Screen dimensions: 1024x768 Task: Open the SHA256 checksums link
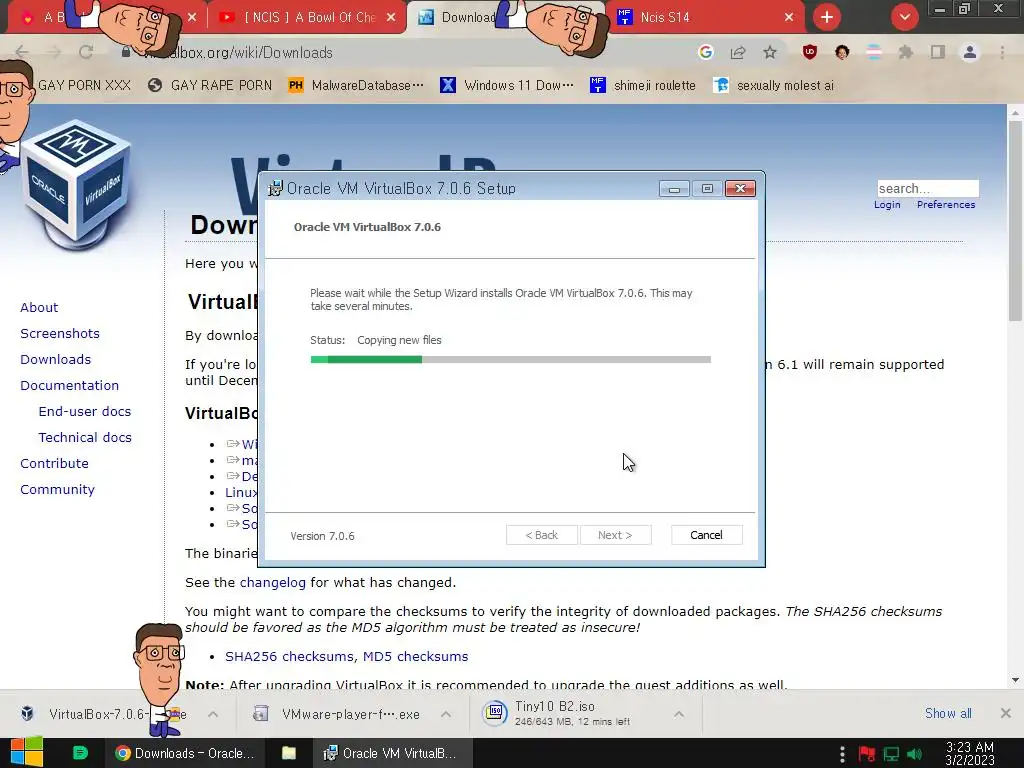pyautogui.click(x=289, y=656)
